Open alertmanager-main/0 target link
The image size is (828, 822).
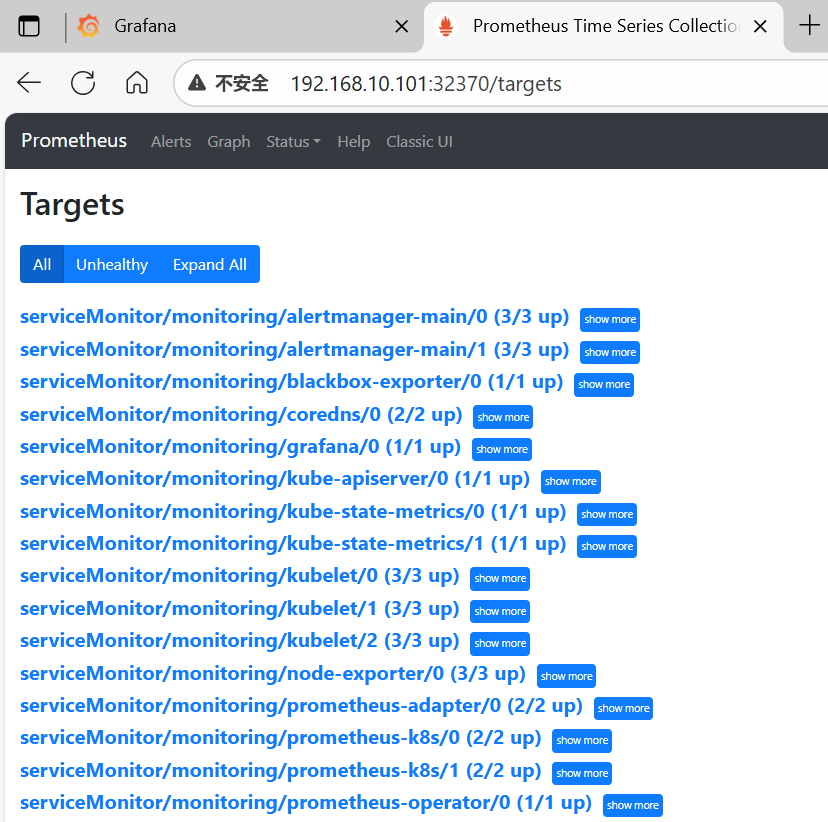(294, 317)
